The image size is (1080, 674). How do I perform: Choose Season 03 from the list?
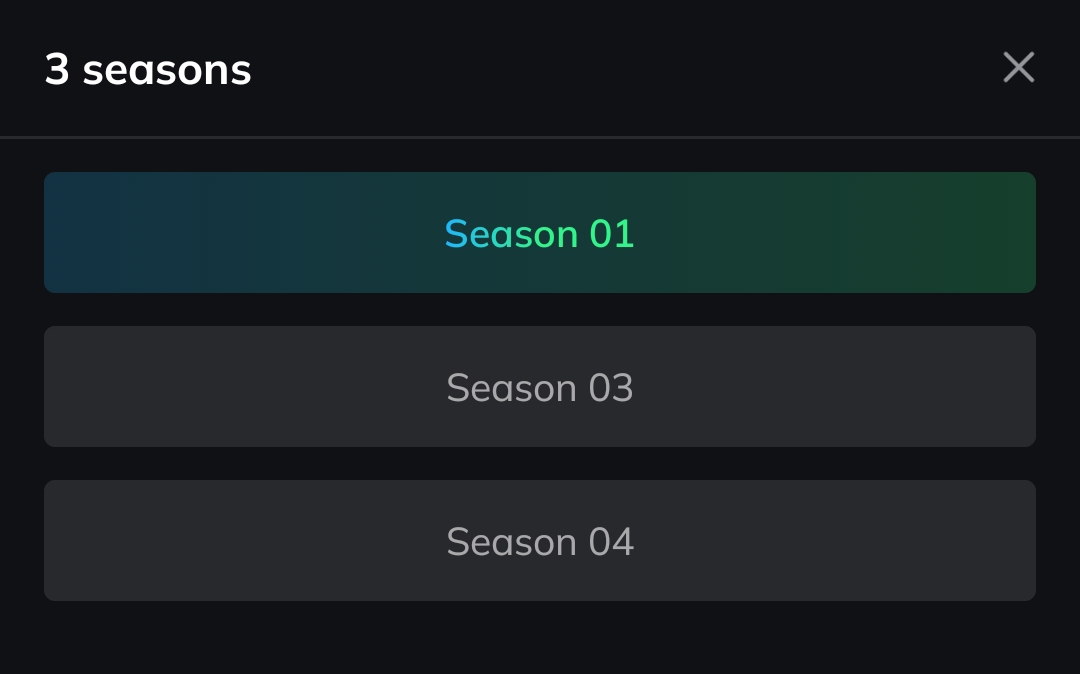tap(540, 387)
